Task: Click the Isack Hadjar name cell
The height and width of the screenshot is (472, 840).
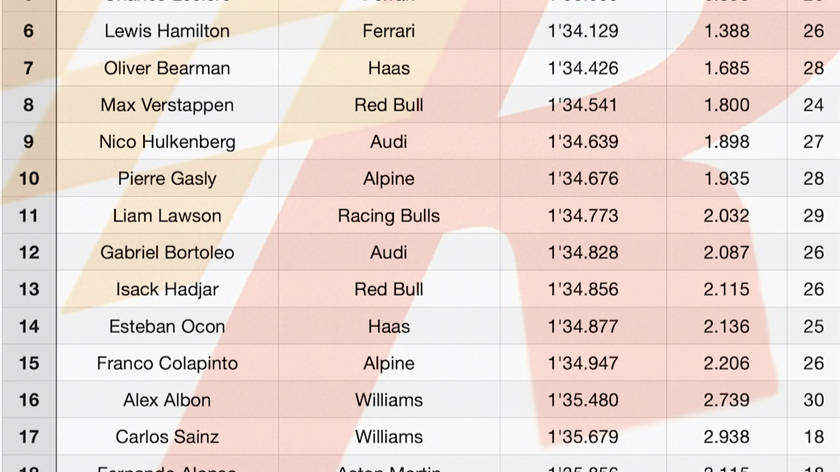Action: [x=167, y=290]
